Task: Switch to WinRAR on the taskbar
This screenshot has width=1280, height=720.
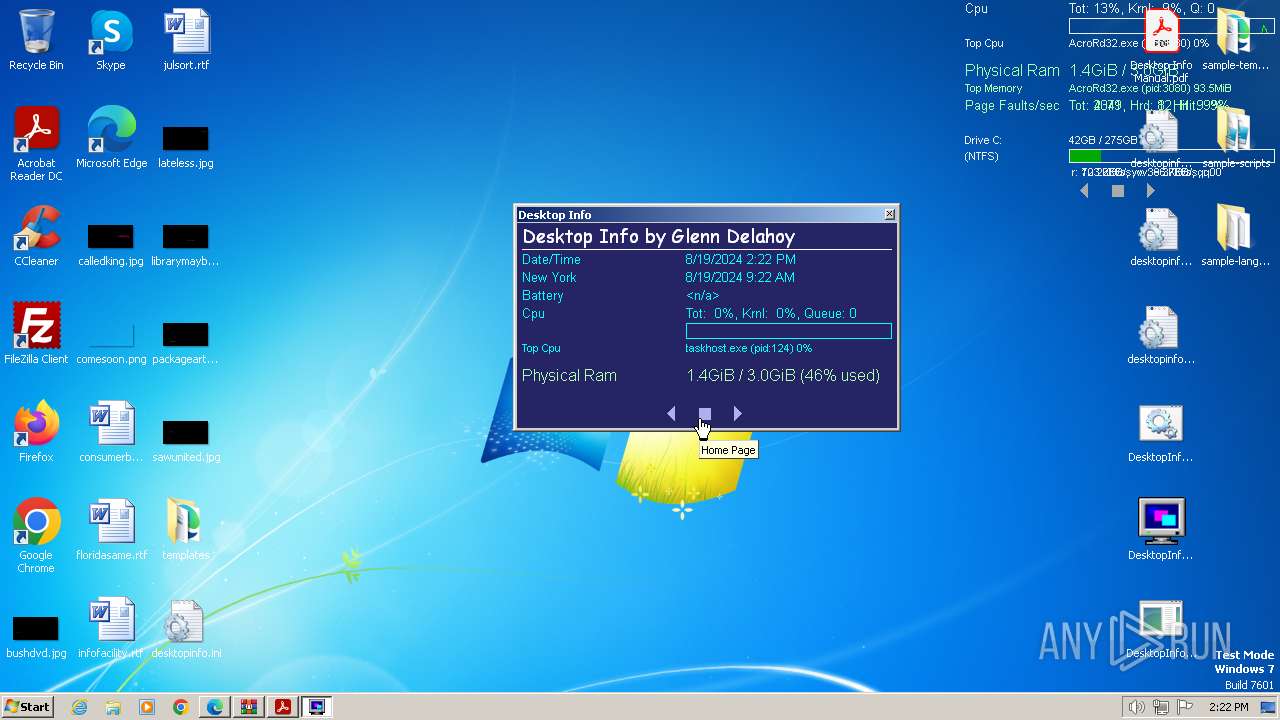Action: [249, 707]
